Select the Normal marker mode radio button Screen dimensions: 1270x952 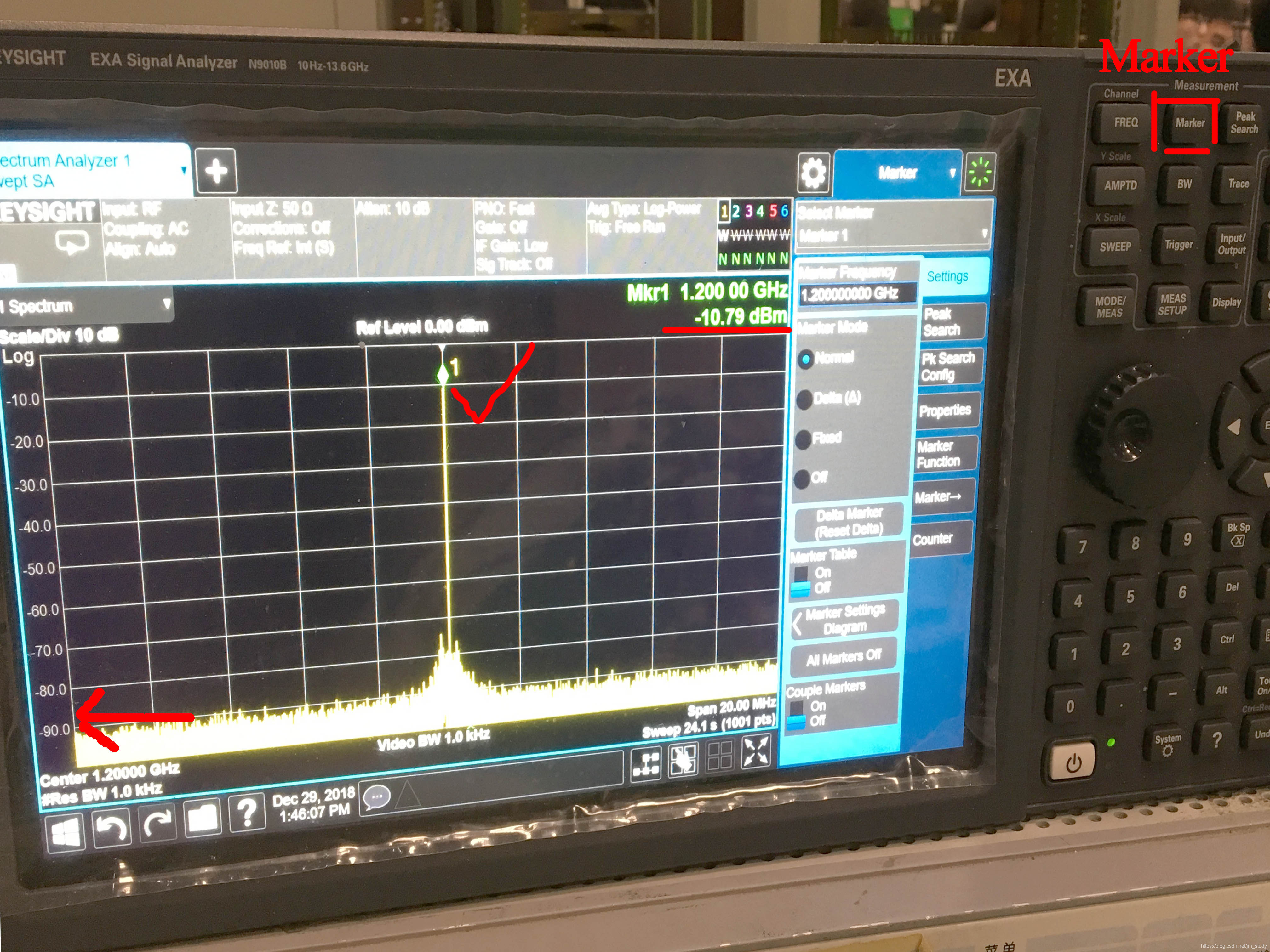click(x=806, y=359)
